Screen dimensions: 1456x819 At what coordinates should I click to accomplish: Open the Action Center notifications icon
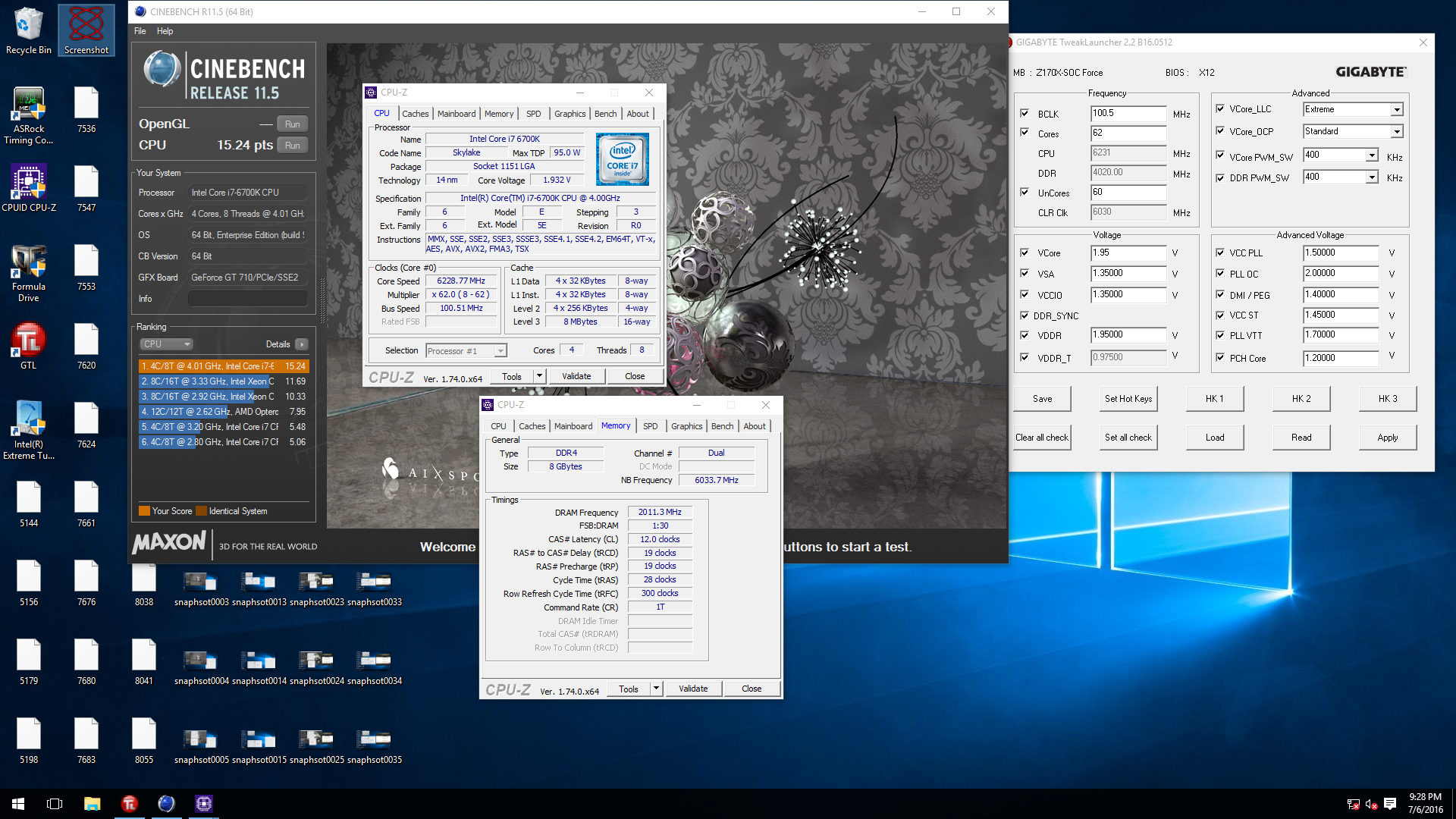[x=1390, y=804]
